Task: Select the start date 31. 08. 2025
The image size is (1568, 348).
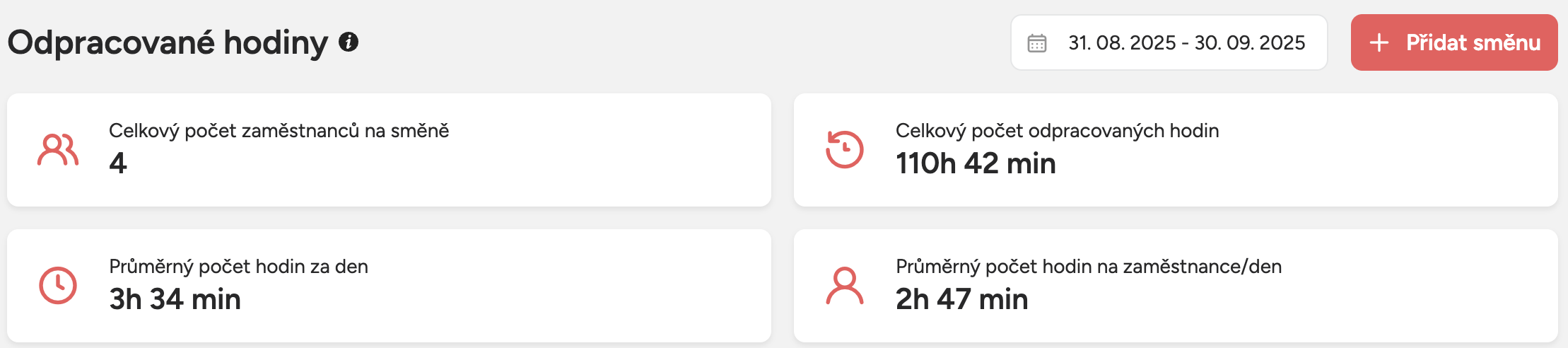Action: (1122, 43)
